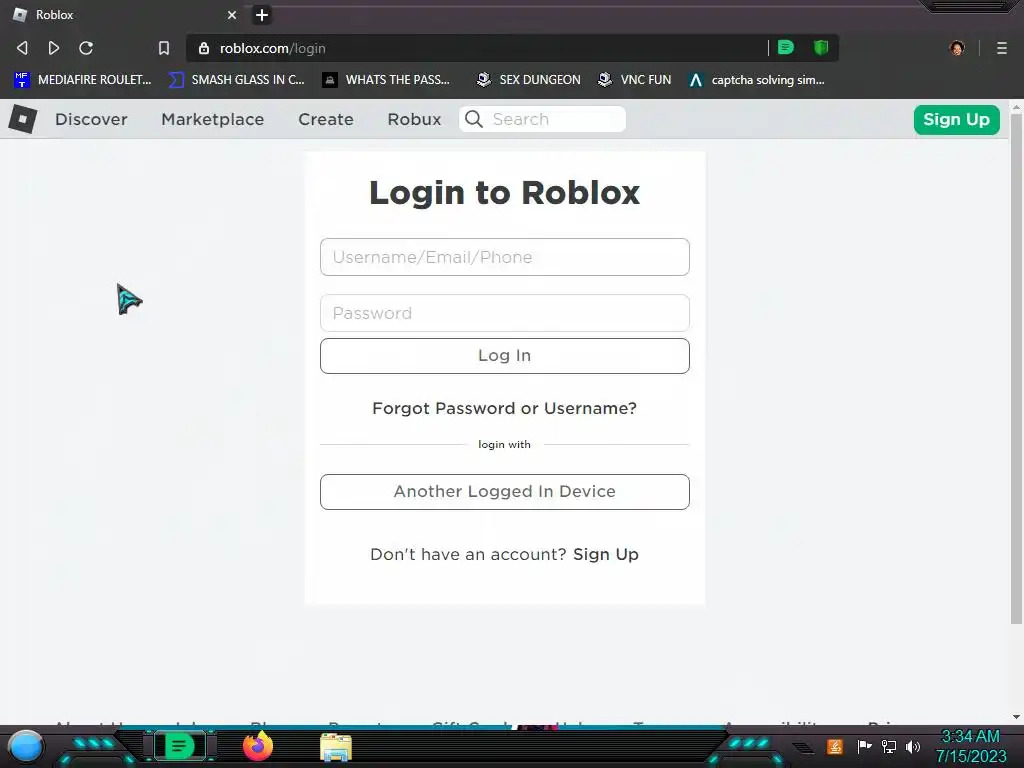
Task: Click the page vertical scrollbar
Action: (1016, 369)
